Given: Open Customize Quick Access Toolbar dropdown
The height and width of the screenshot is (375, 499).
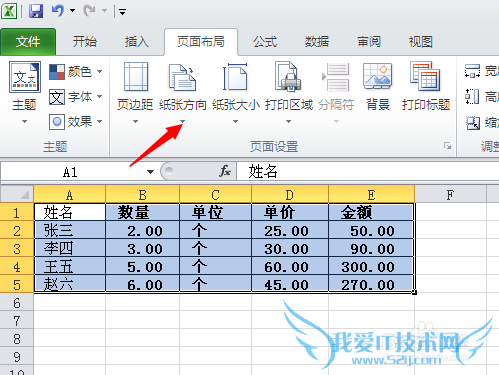Looking at the screenshot, I should coord(122,12).
